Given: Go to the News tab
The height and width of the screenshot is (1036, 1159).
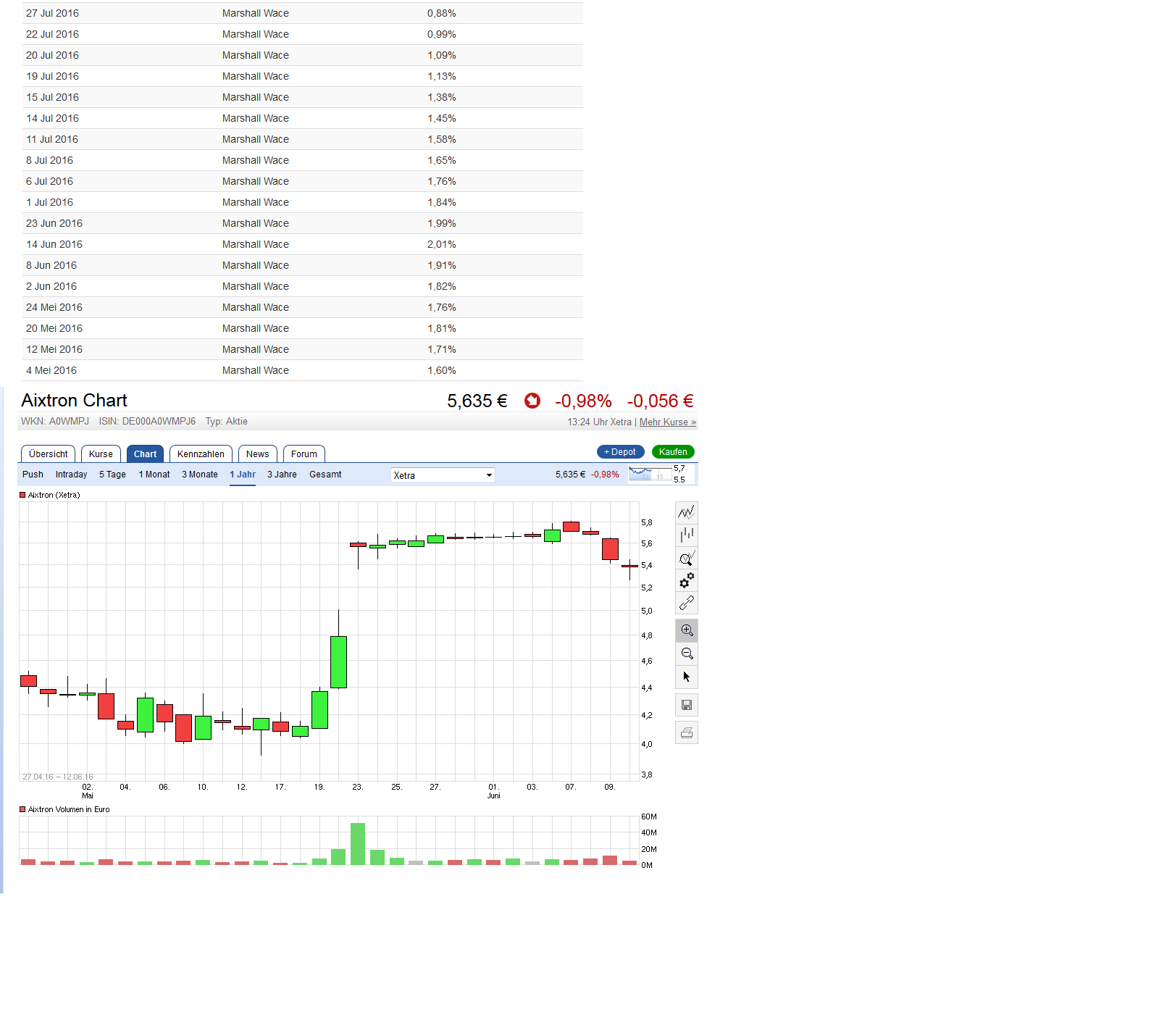Looking at the screenshot, I should pos(257,454).
